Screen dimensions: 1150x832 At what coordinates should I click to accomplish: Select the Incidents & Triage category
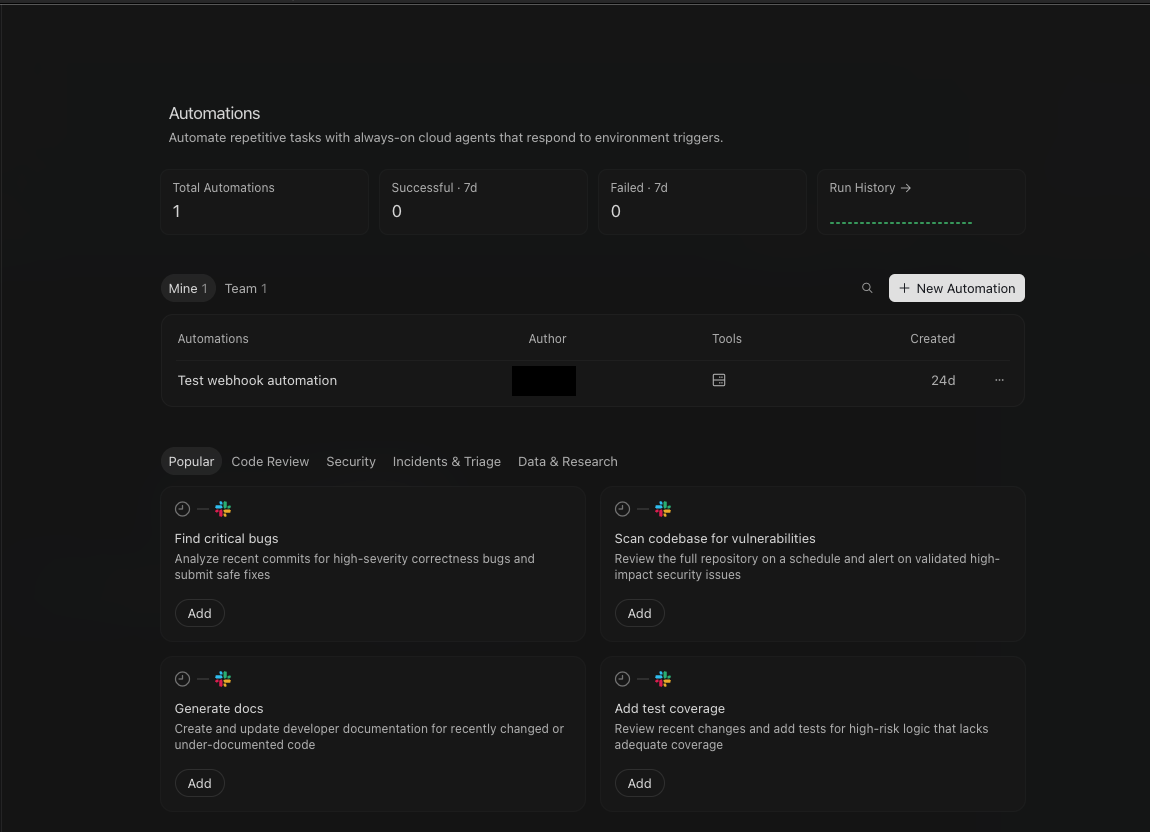point(447,461)
